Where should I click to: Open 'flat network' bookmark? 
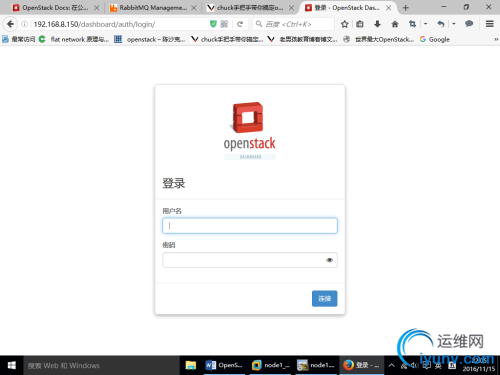point(74,39)
